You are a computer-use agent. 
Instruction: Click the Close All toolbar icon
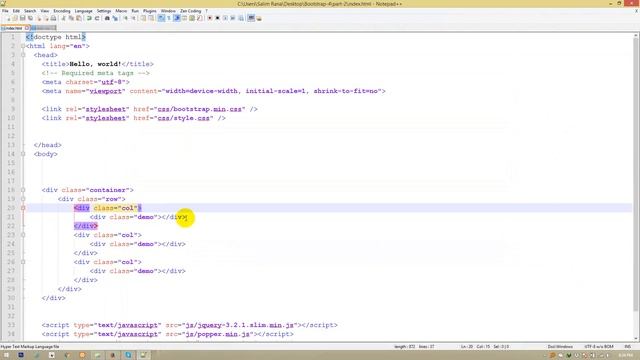coord(47,18)
